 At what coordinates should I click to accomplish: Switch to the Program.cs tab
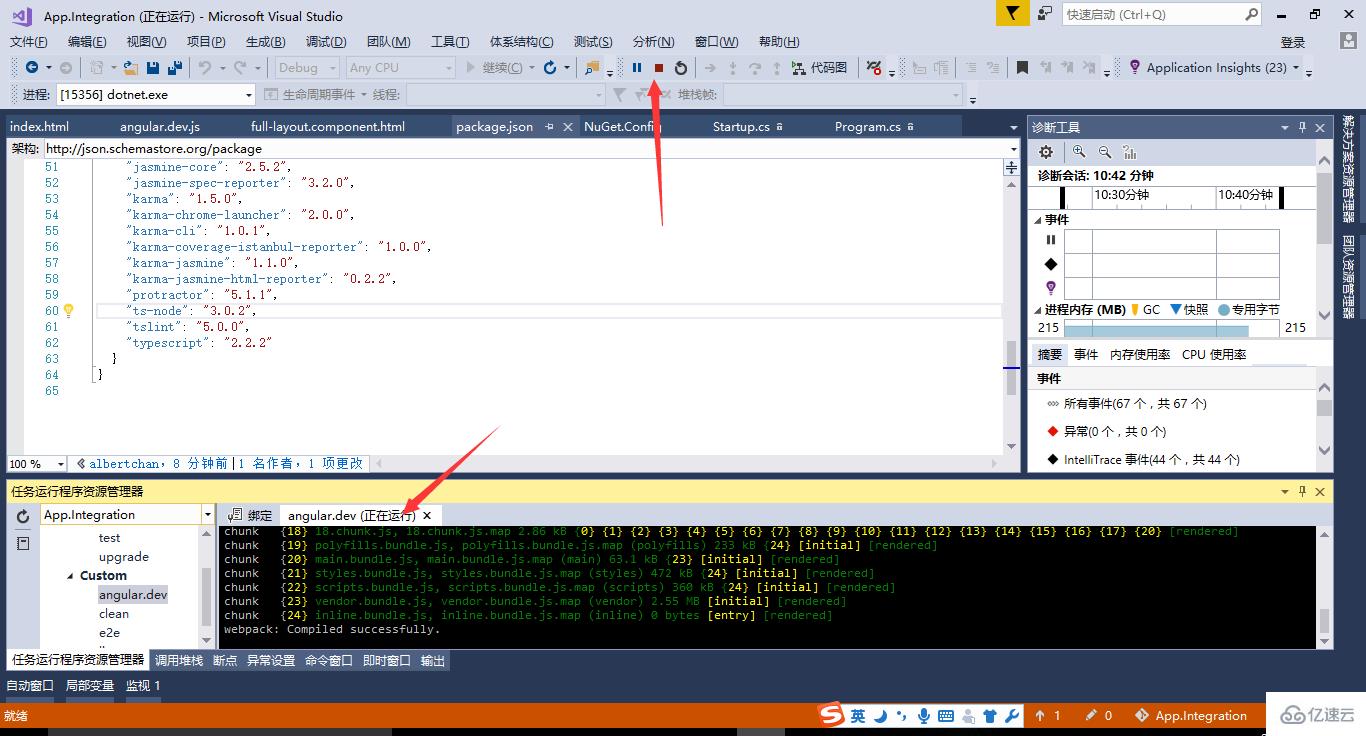[x=868, y=127]
